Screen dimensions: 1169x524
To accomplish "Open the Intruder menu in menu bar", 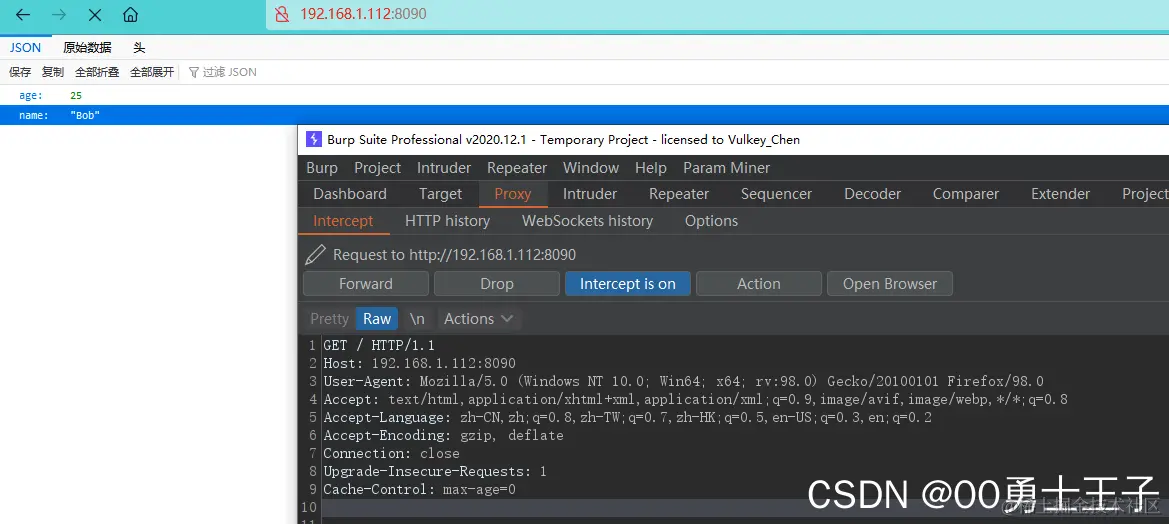I will coord(444,168).
